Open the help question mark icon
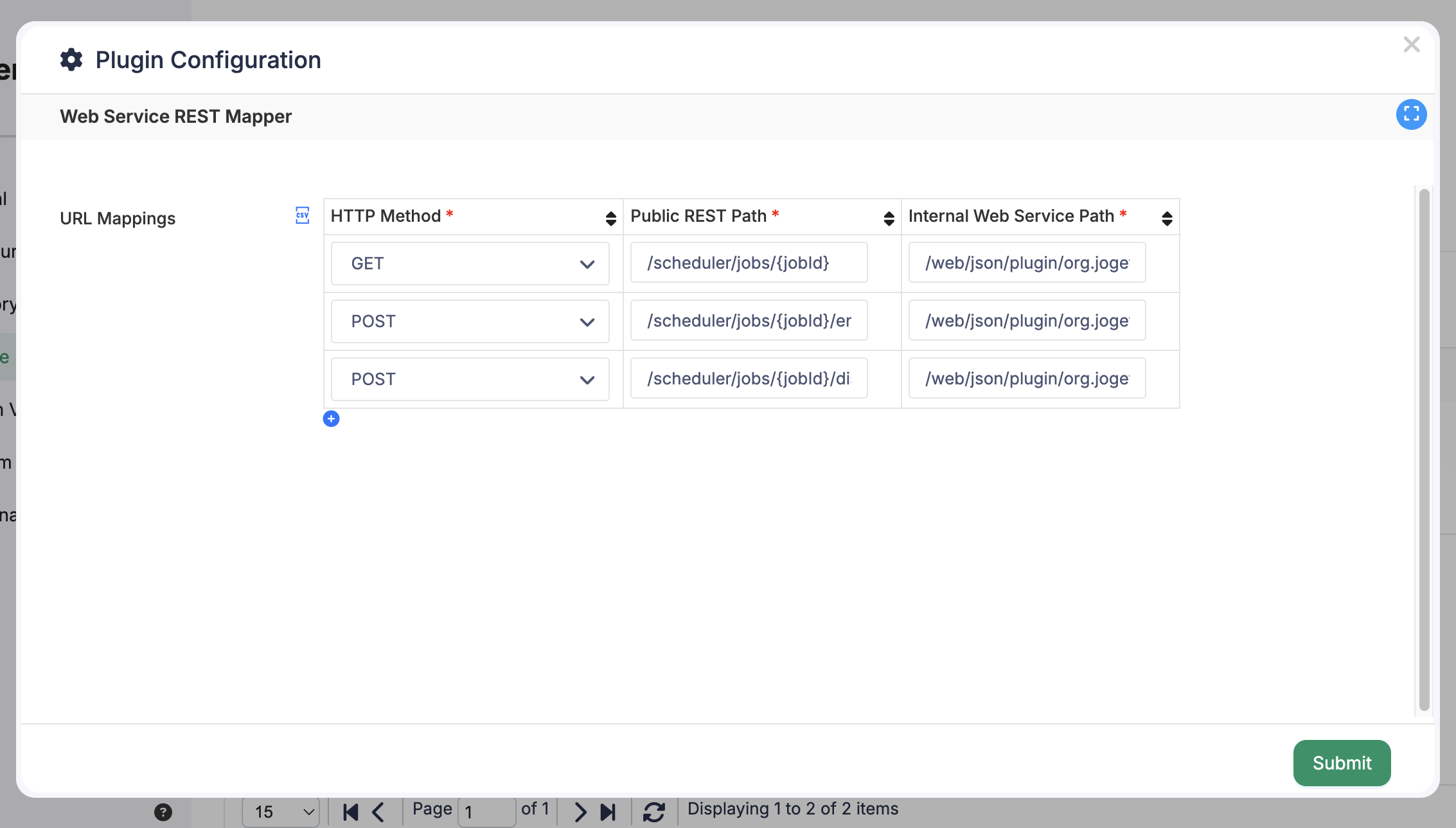1456x828 pixels. (163, 812)
